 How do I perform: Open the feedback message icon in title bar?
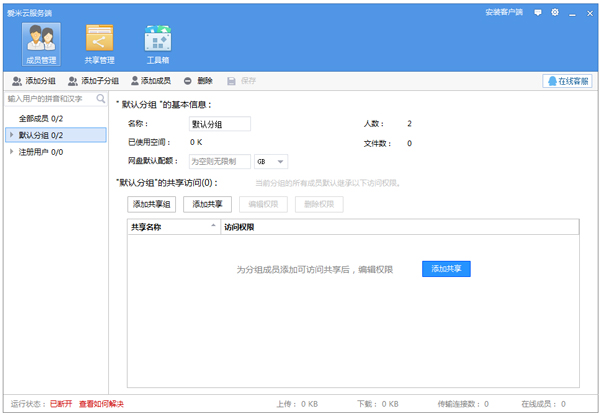coord(538,13)
